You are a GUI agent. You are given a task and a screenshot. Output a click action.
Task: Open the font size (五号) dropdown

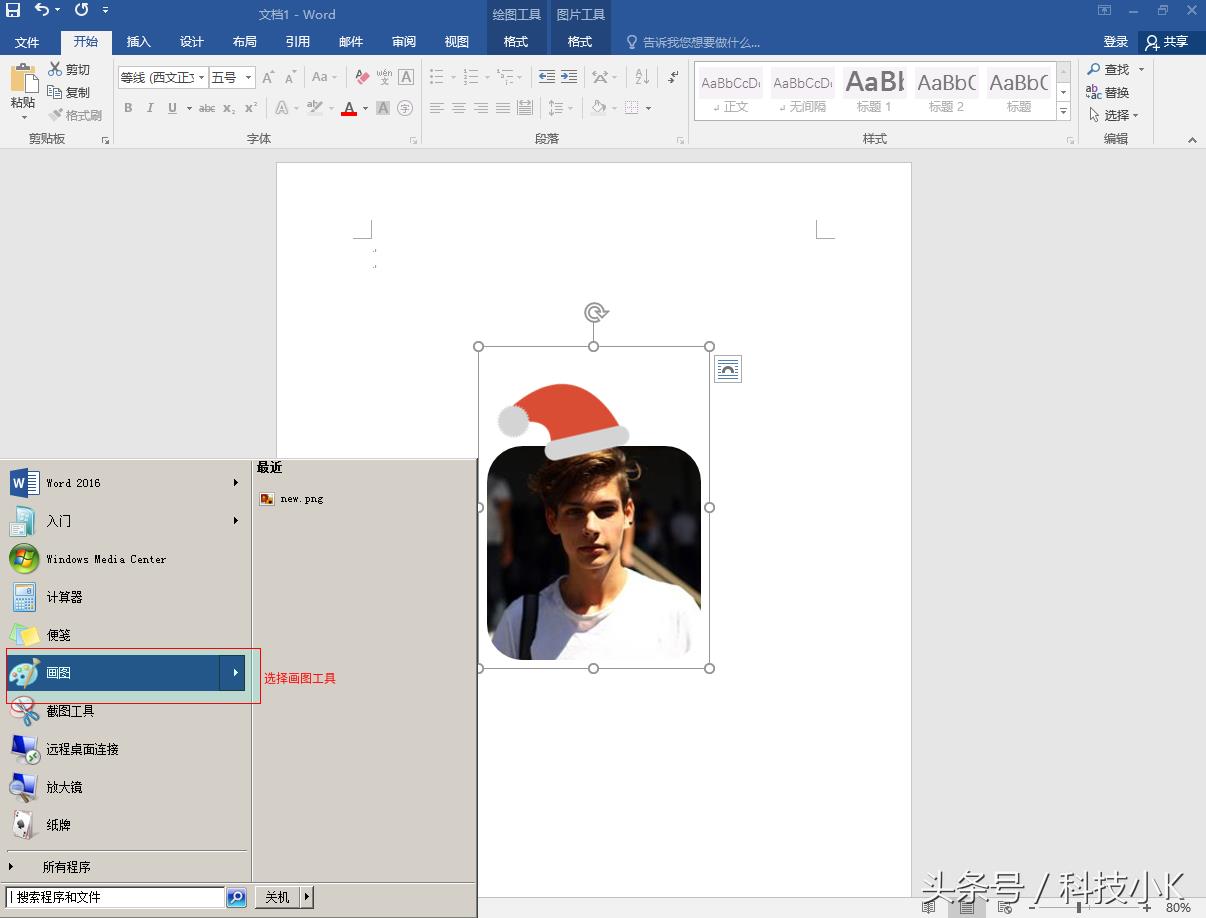[249, 77]
